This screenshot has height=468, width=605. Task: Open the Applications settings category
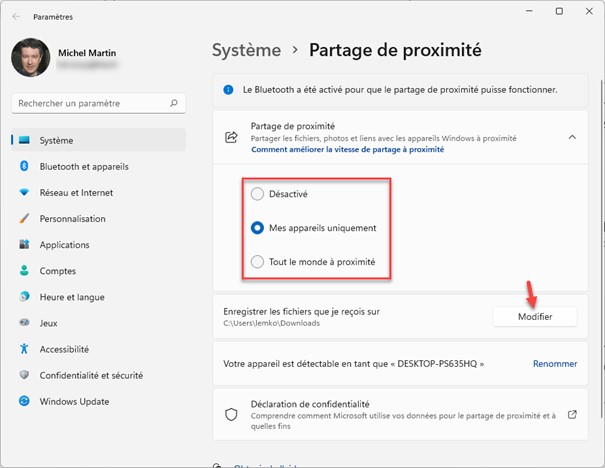pyautogui.click(x=64, y=245)
